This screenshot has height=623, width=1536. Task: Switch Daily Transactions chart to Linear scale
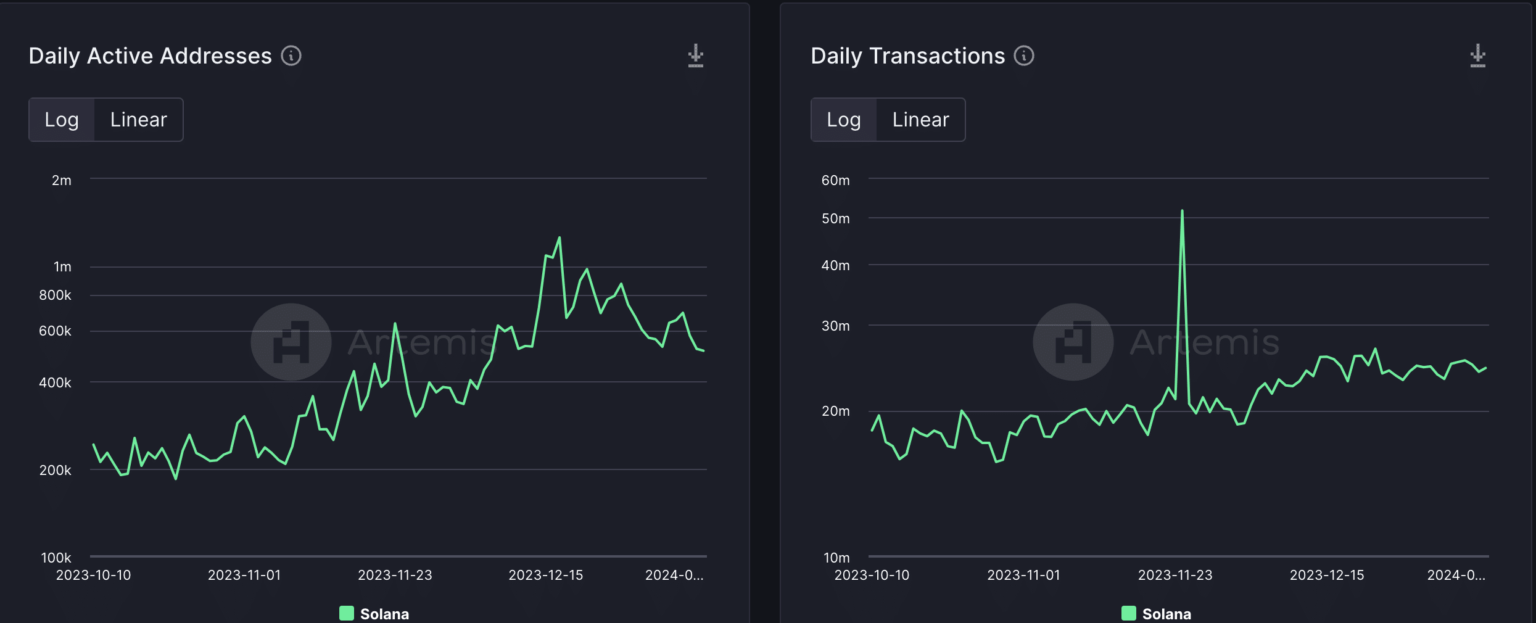(x=920, y=120)
